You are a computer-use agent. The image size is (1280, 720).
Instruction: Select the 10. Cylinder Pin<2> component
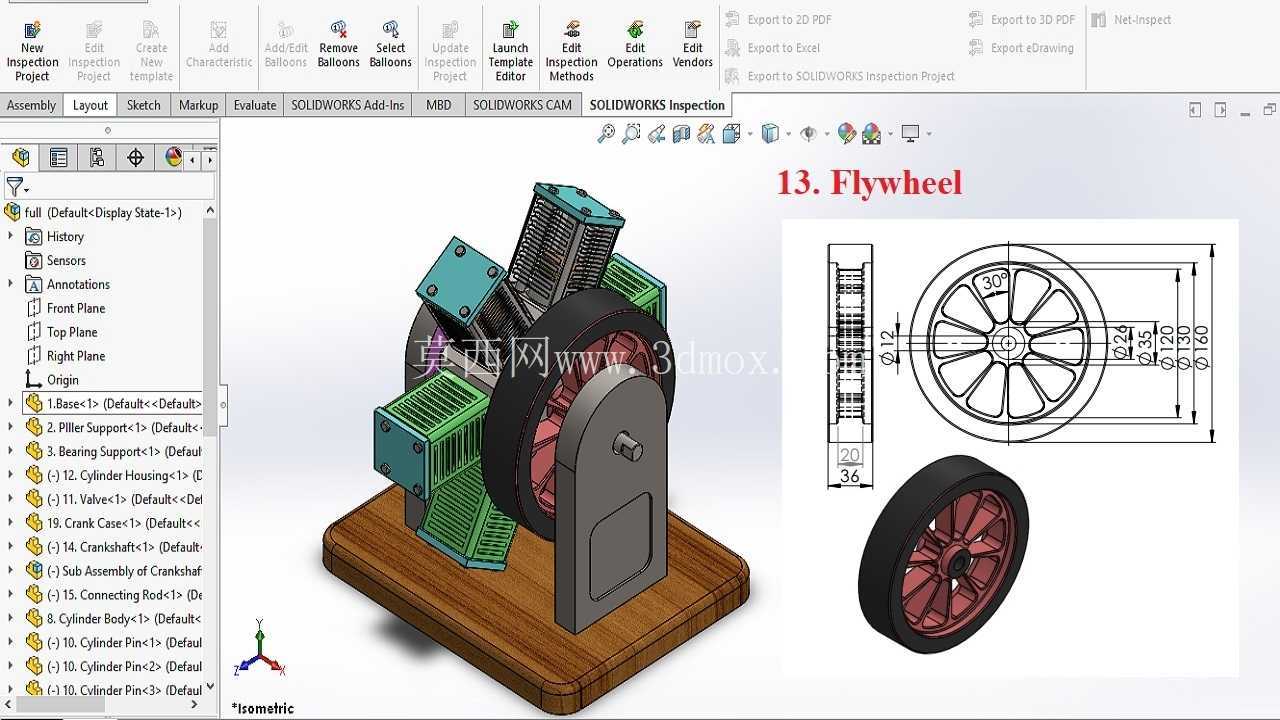tap(124, 667)
